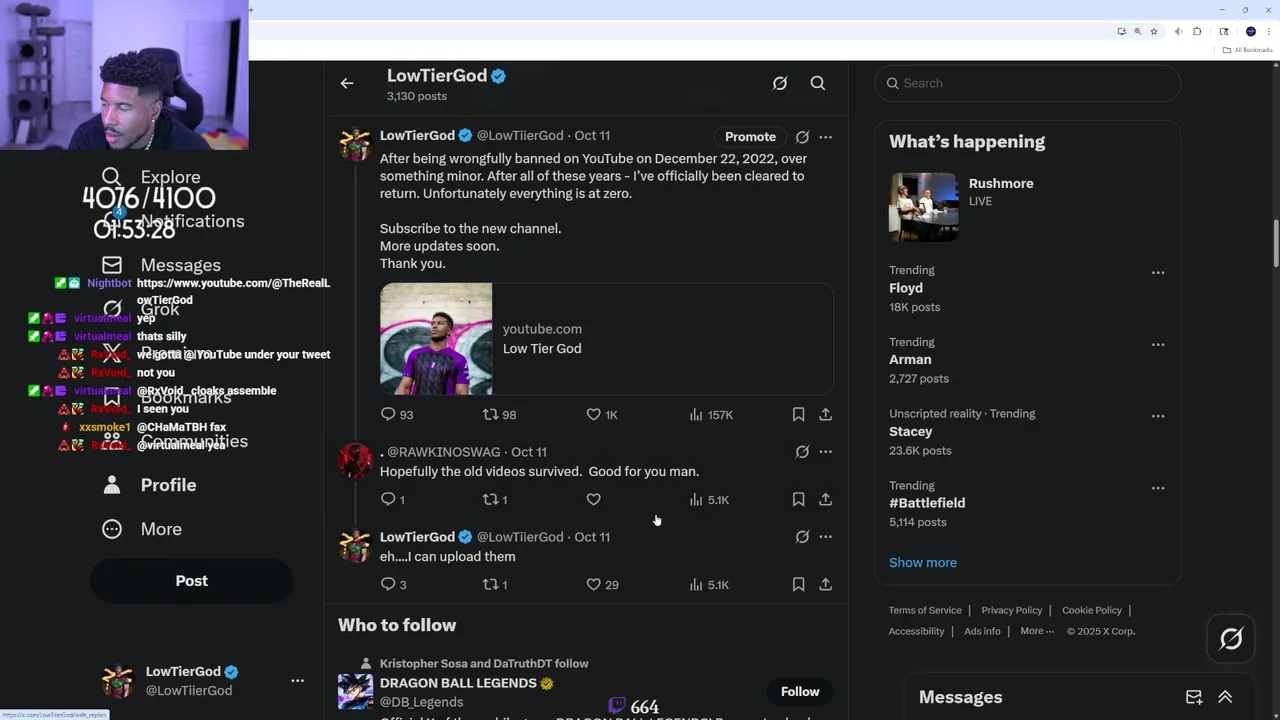
Task: Open Cookie Policy link
Action: coord(1092,610)
